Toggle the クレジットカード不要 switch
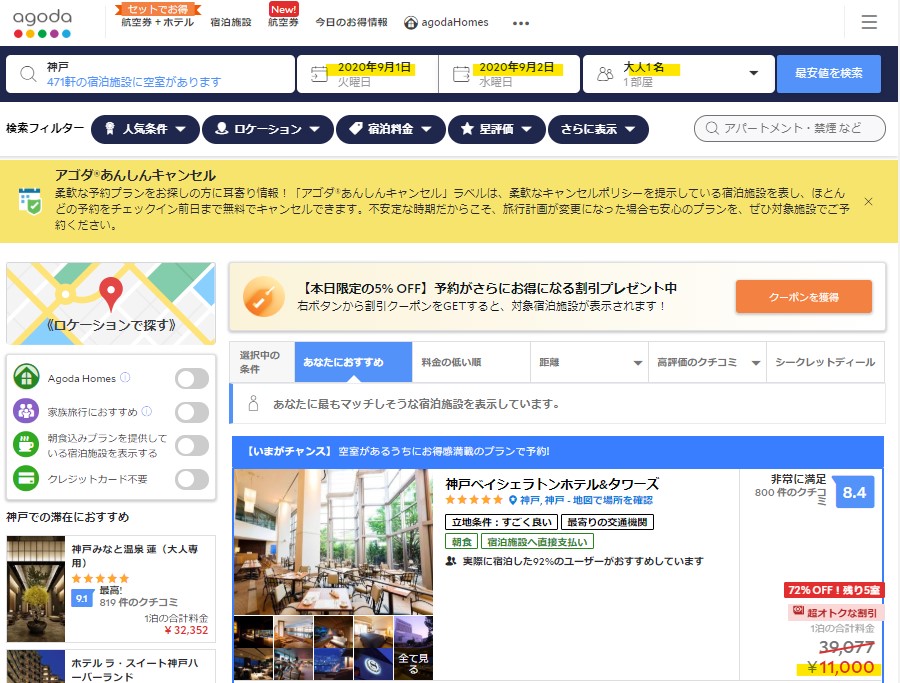This screenshot has height=683, width=900. (192, 479)
